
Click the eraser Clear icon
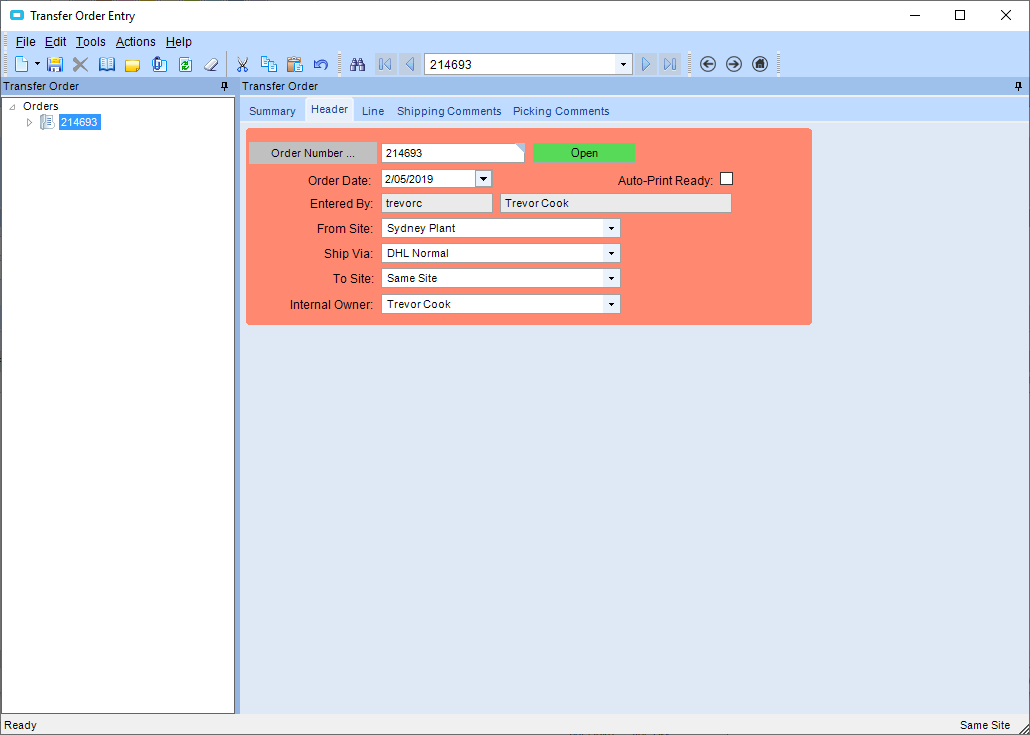tap(211, 64)
